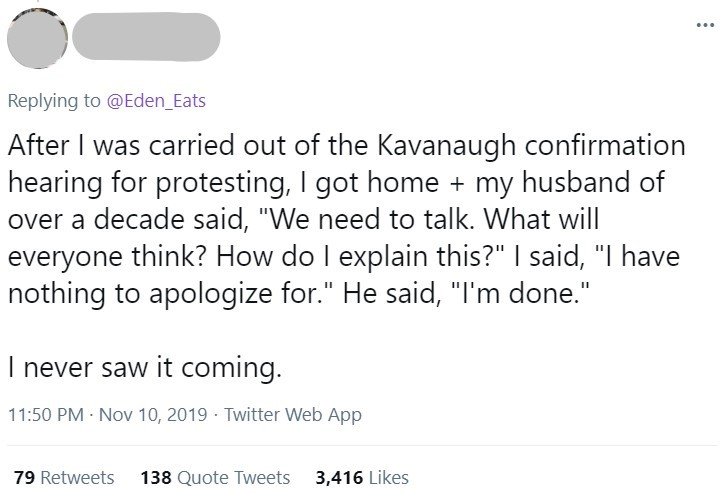View the 79 Retweets list
Screen dimensions: 726x498
pyautogui.click(x=63, y=477)
